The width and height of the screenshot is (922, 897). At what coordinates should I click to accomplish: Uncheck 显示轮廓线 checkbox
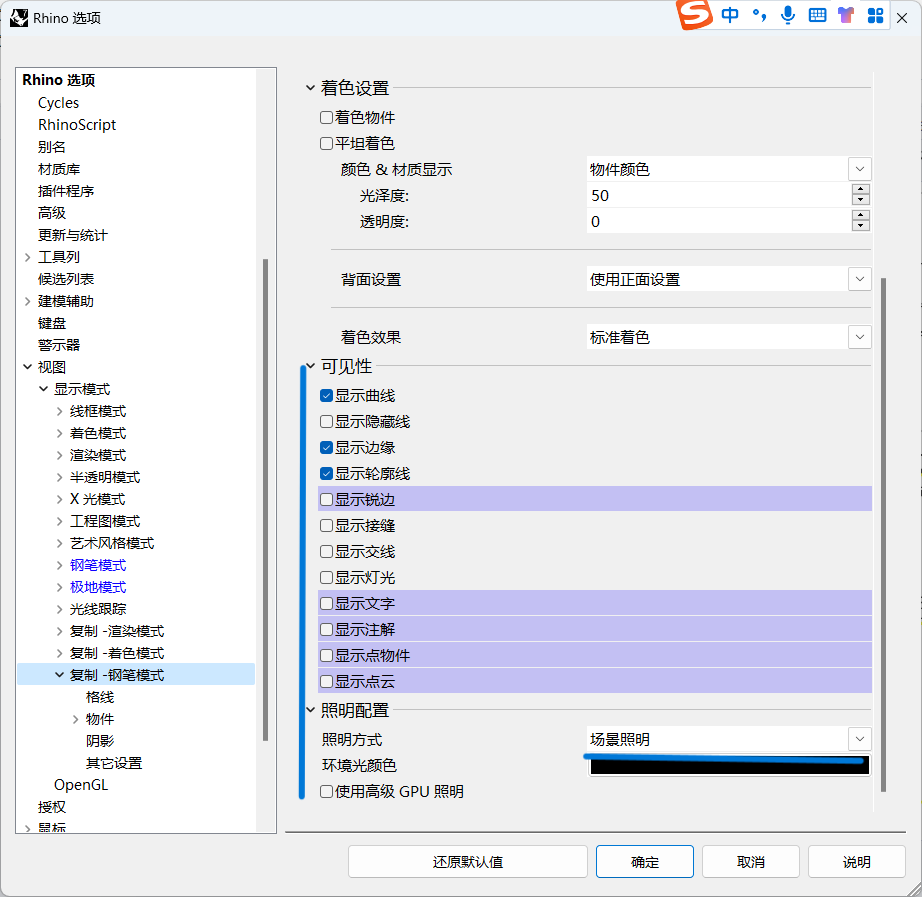(326, 473)
